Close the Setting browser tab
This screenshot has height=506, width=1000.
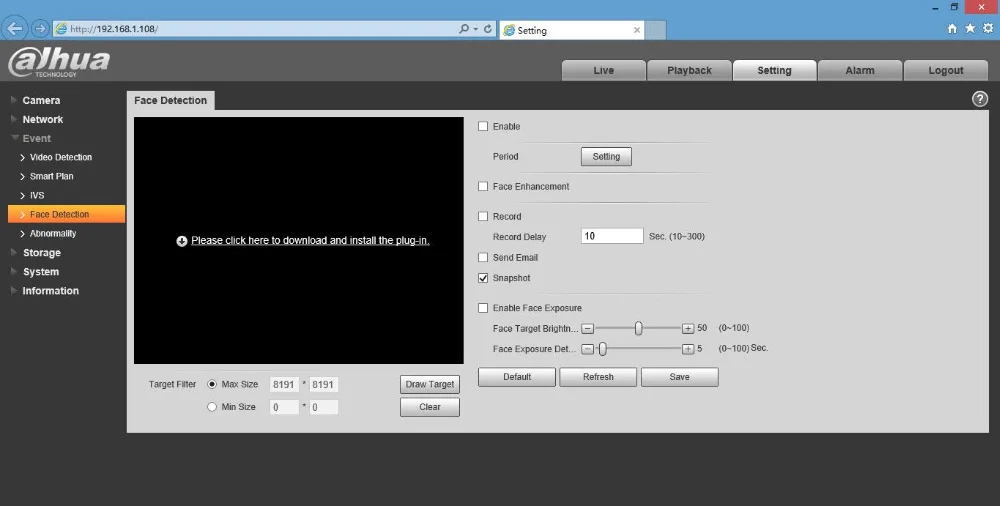(636, 30)
